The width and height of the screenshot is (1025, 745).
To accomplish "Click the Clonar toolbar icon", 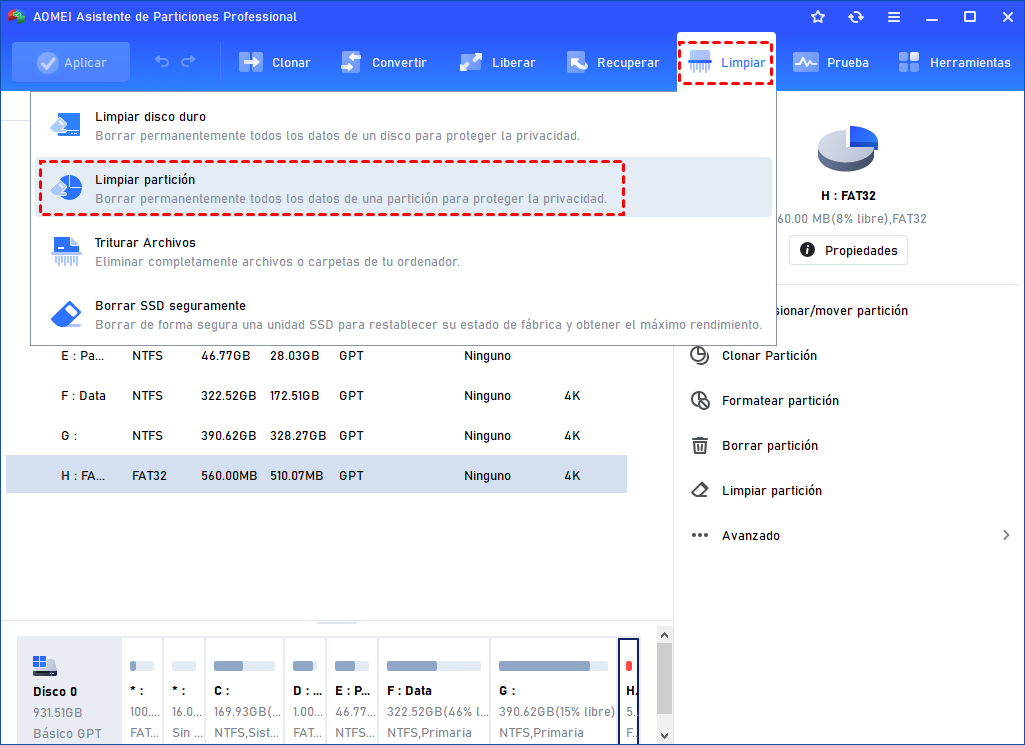I will pos(250,62).
